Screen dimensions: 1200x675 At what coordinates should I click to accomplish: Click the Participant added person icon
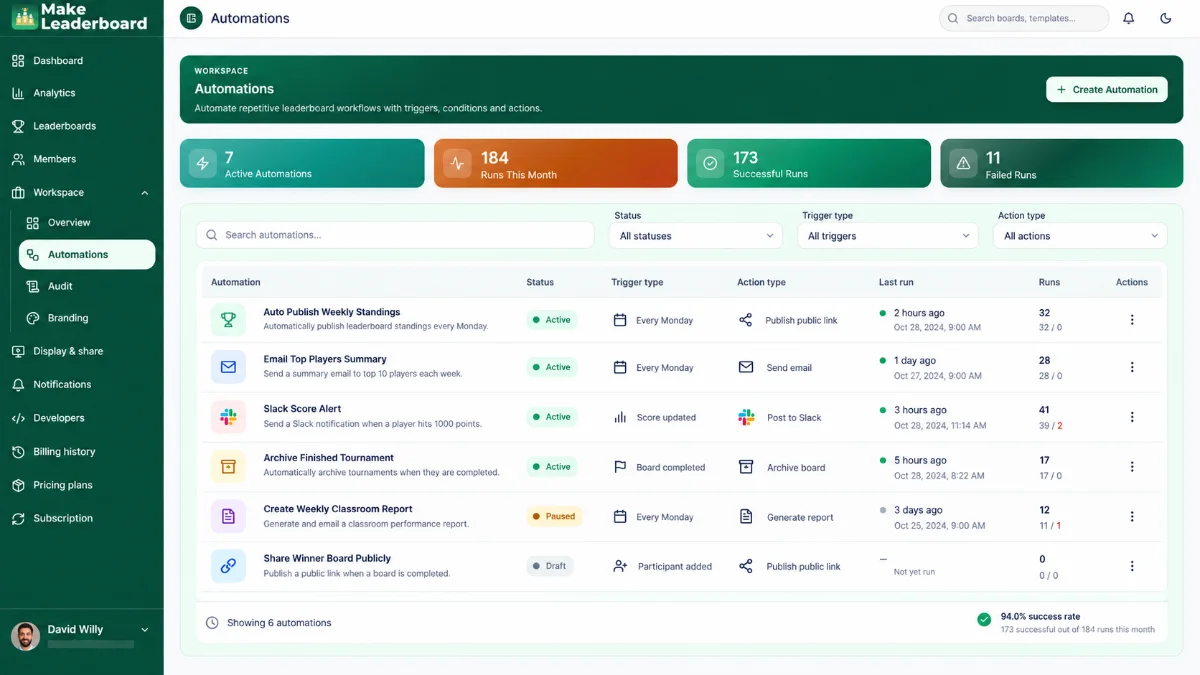[x=620, y=566]
